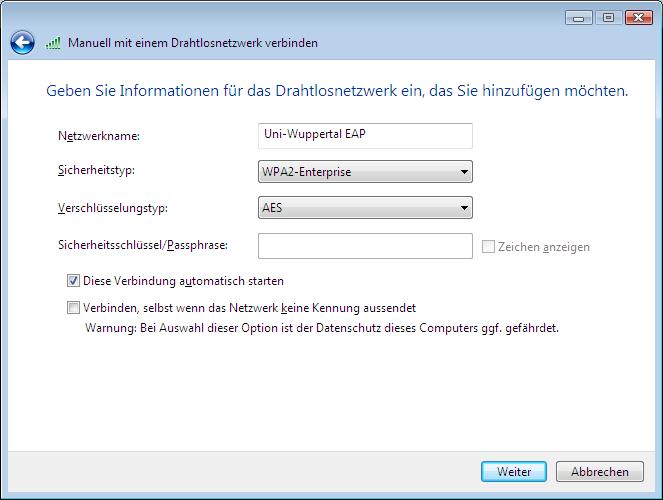Enable 'Verbinden, selbst wenn das Netzwerk keine Kennung aussendet'
The height and width of the screenshot is (500, 663).
click(73, 308)
